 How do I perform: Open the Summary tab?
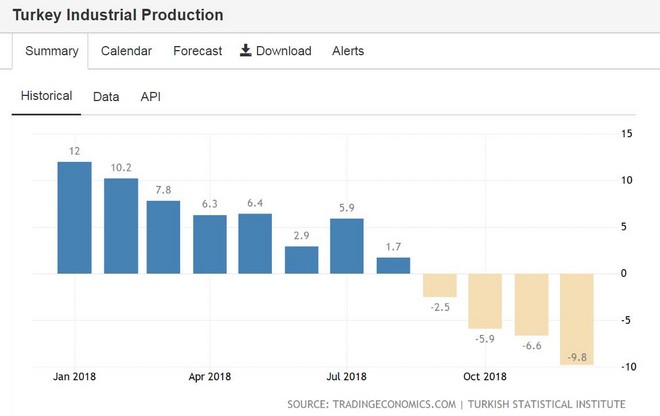click(x=51, y=51)
